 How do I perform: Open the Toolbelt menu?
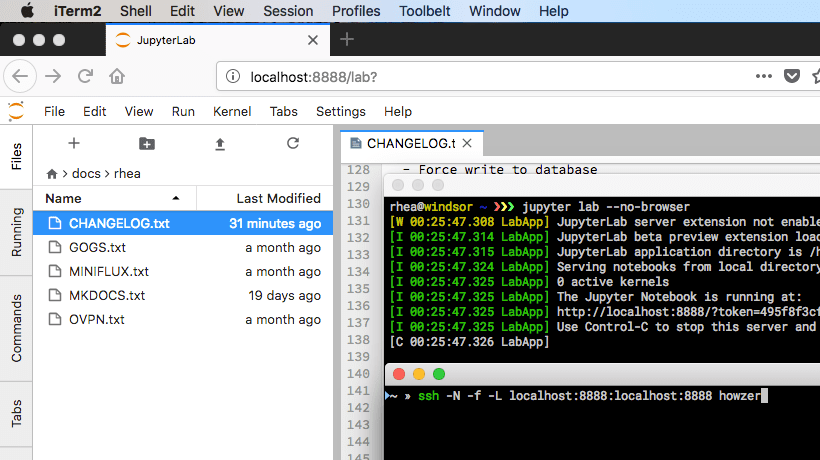(x=425, y=11)
